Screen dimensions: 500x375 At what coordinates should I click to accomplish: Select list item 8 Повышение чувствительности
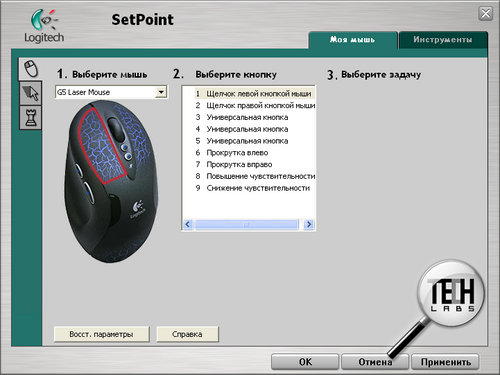(x=255, y=176)
